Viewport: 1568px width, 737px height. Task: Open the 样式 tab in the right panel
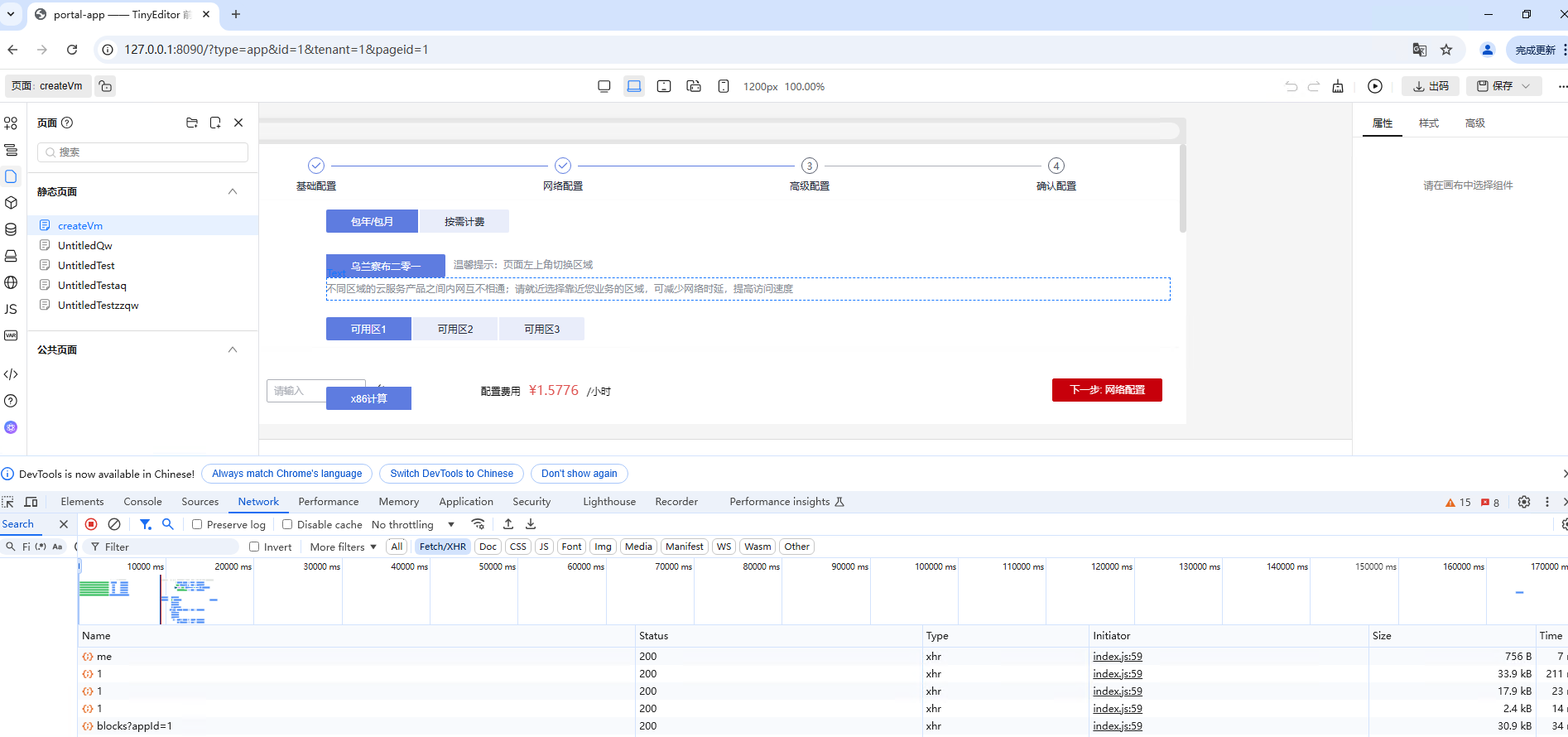point(1428,123)
